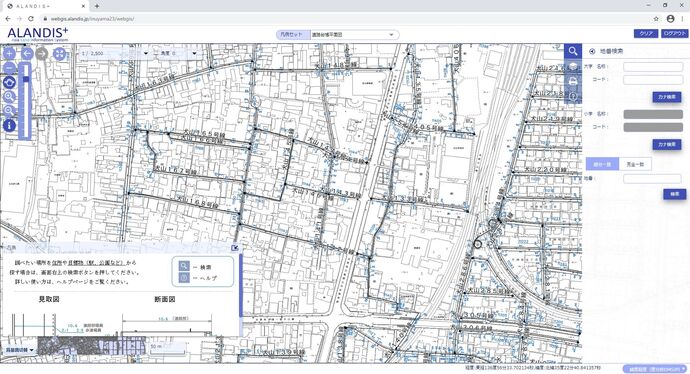Reload the browser page
The height and width of the screenshot is (374, 690).
point(31,19)
